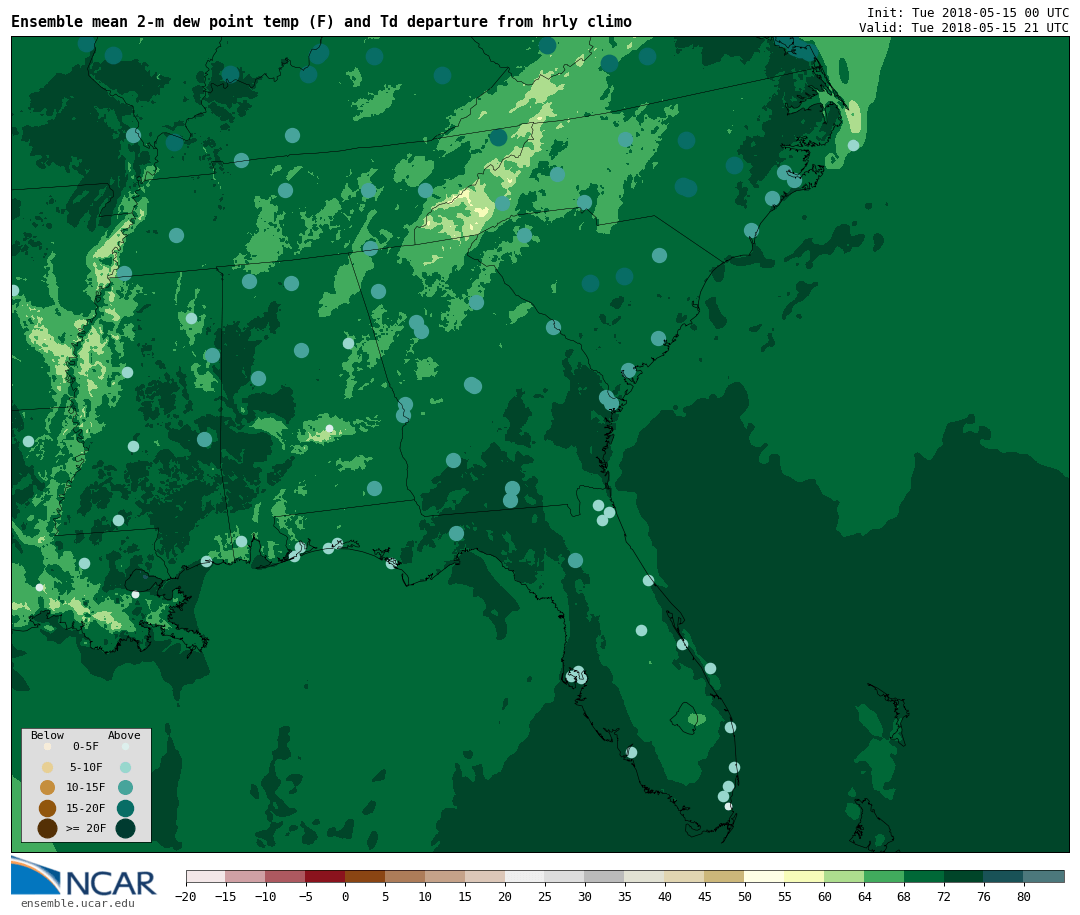Image resolution: width=1080 pixels, height=915 pixels.
Task: Click the map title text
Action: pyautogui.click(x=321, y=22)
